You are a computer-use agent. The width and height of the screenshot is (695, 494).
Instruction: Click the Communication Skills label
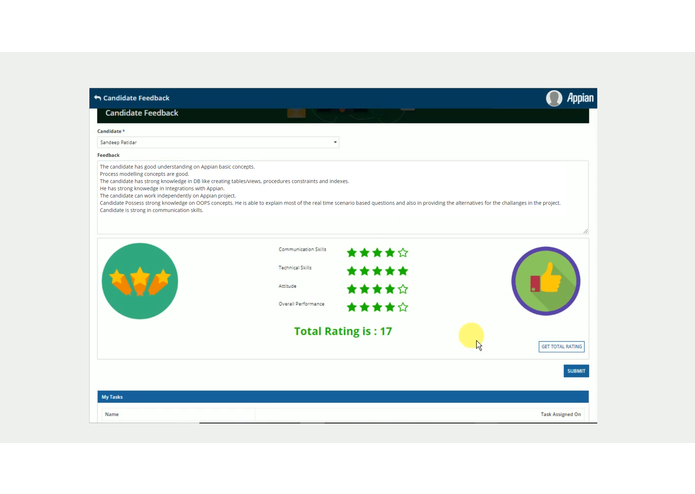[302, 249]
